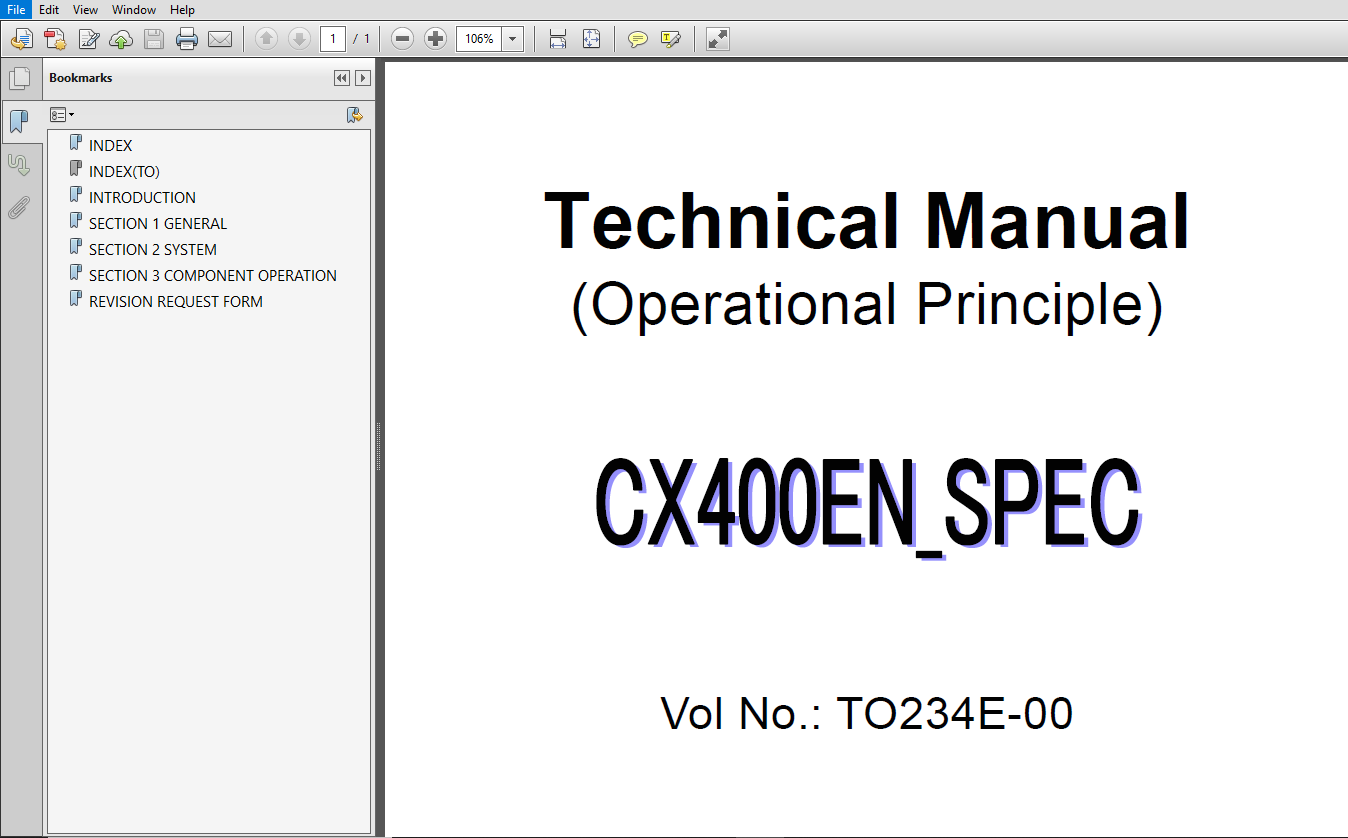Open the SECTION 2 SYSTEM bookmark
Image resolution: width=1348 pixels, height=838 pixels.
pos(153,249)
